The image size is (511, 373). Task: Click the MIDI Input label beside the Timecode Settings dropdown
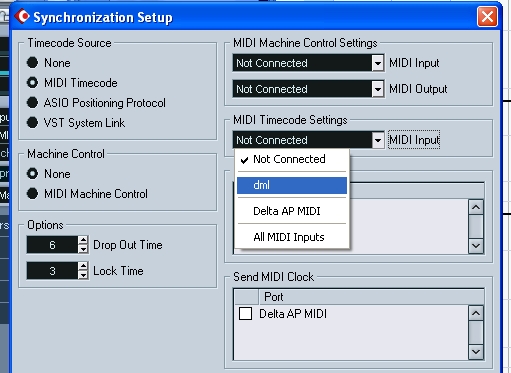coord(414,140)
